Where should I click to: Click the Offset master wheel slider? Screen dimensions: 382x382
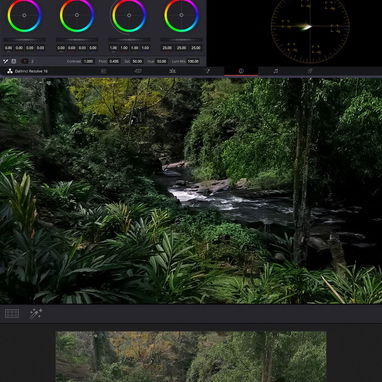tap(181, 40)
